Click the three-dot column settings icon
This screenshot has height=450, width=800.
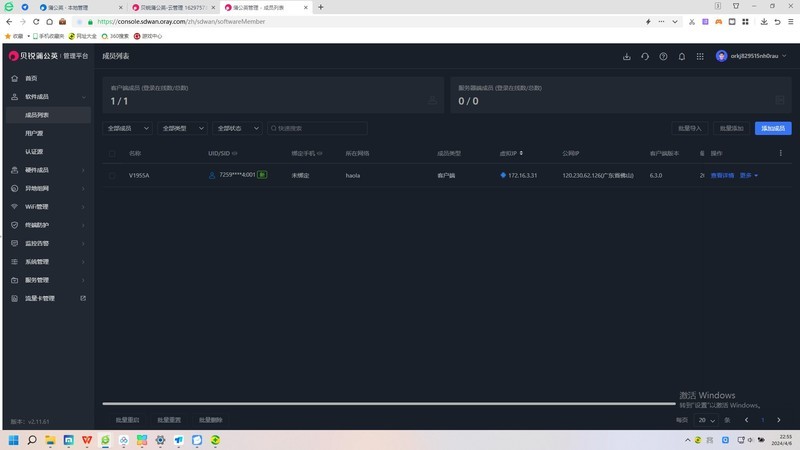coord(780,153)
